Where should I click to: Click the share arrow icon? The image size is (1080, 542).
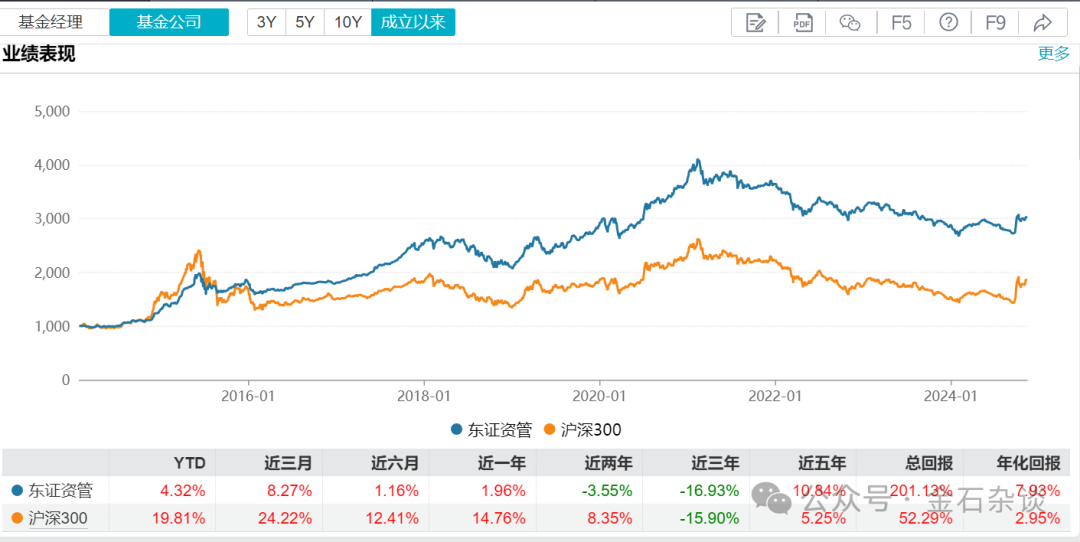click(1042, 22)
